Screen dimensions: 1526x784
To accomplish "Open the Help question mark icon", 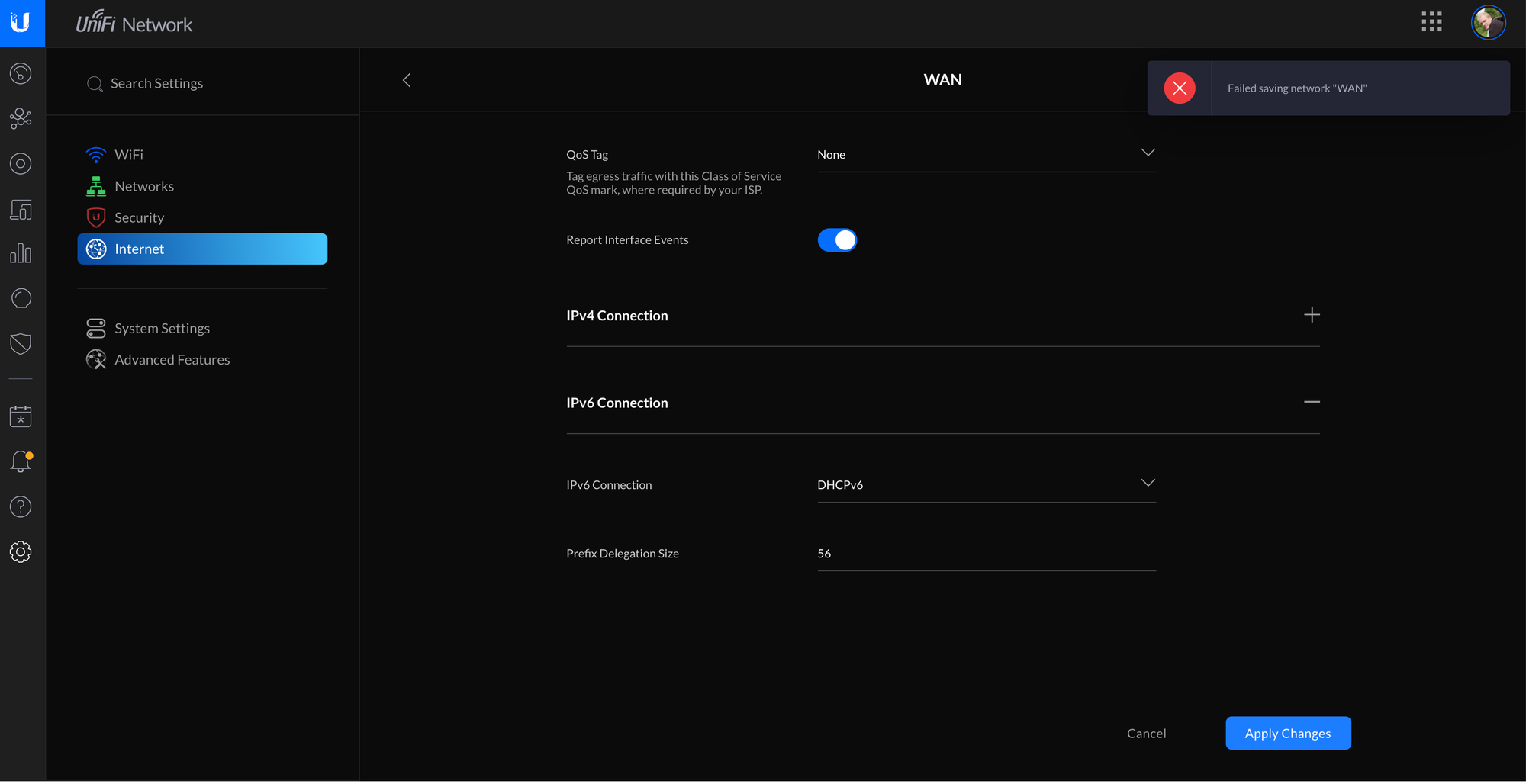I will [x=21, y=506].
